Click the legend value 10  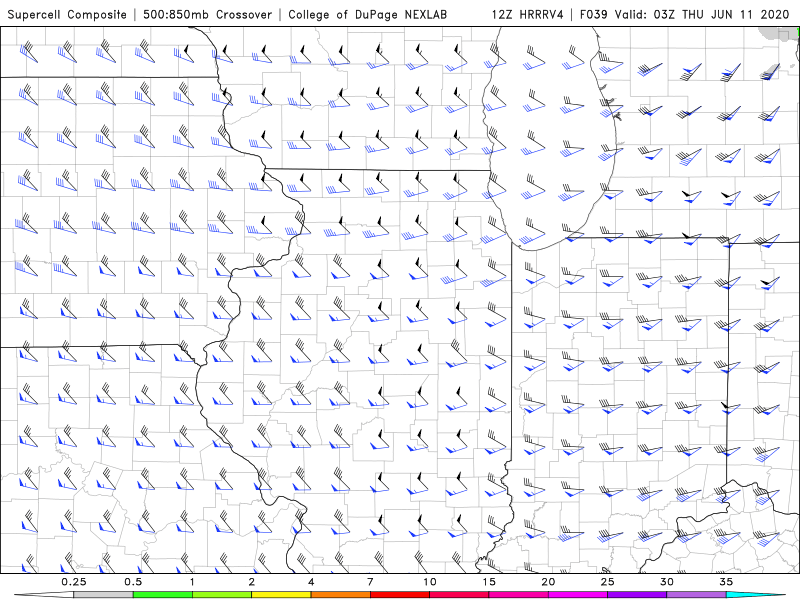click(430, 582)
